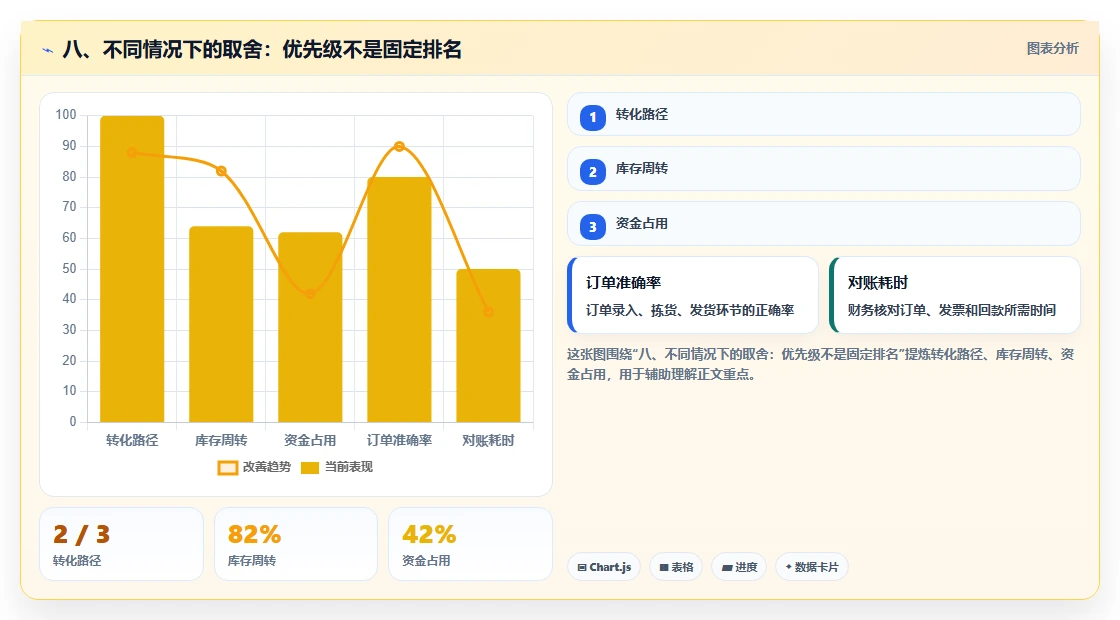Viewport: 1120px width, 620px height.
Task: Click the number 2 badge for 库存周转
Action: 592,171
